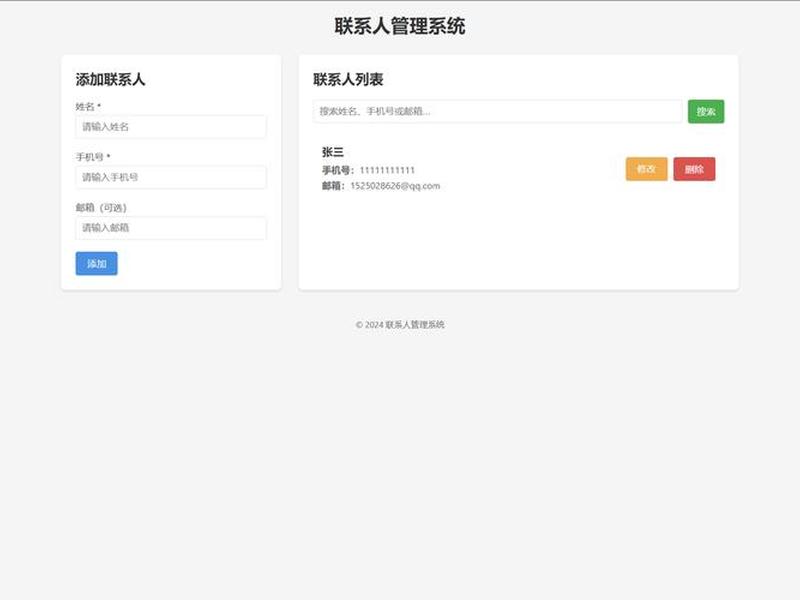Click the phone number 11111111111
Screen dimensions: 800x600
point(387,170)
